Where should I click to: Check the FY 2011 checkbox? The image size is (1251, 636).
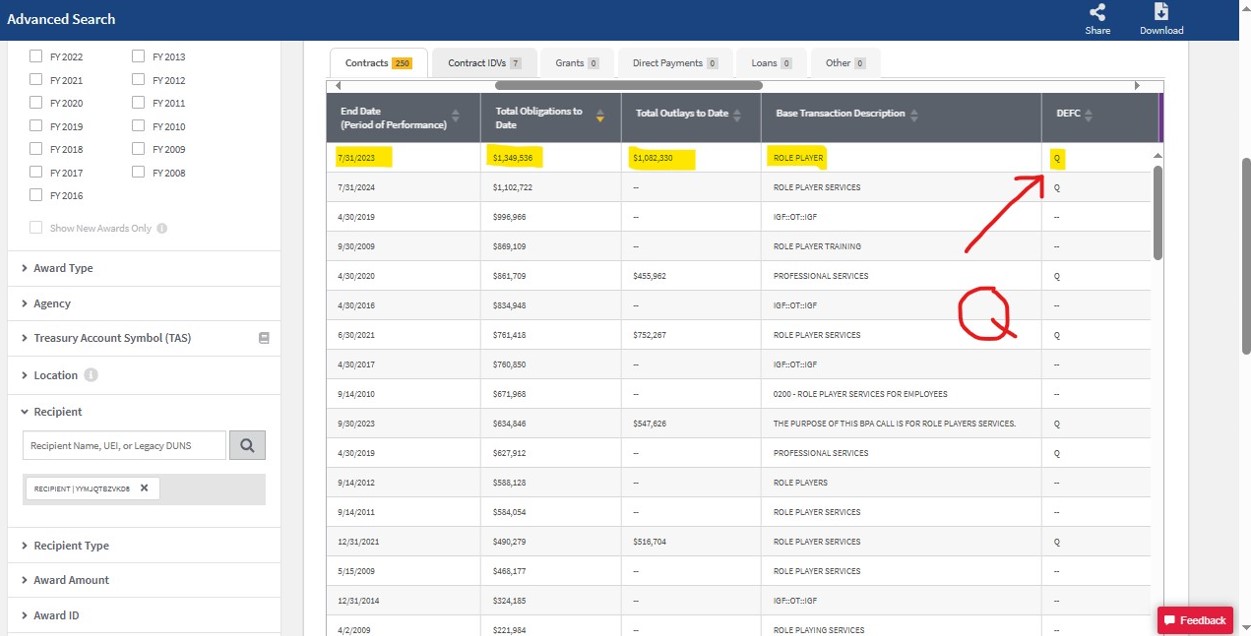[x=138, y=103]
